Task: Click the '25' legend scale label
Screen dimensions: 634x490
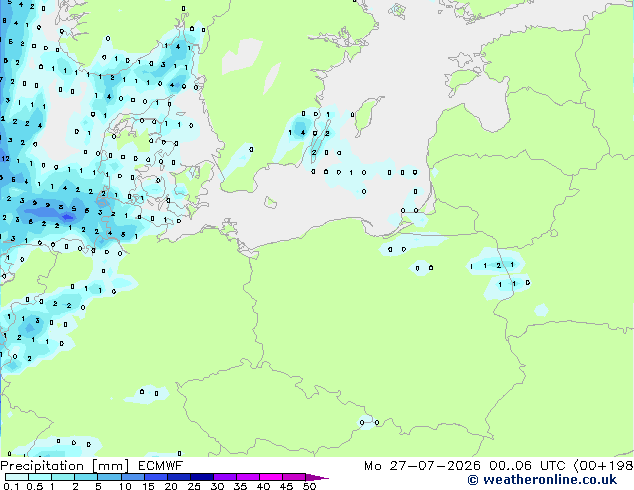Action: (194, 486)
